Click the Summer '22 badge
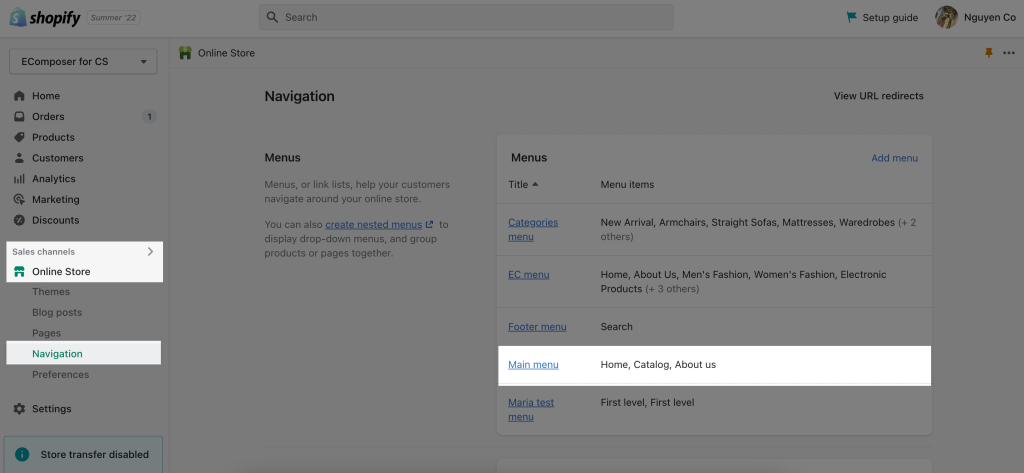Image resolution: width=1024 pixels, height=473 pixels. 114,18
